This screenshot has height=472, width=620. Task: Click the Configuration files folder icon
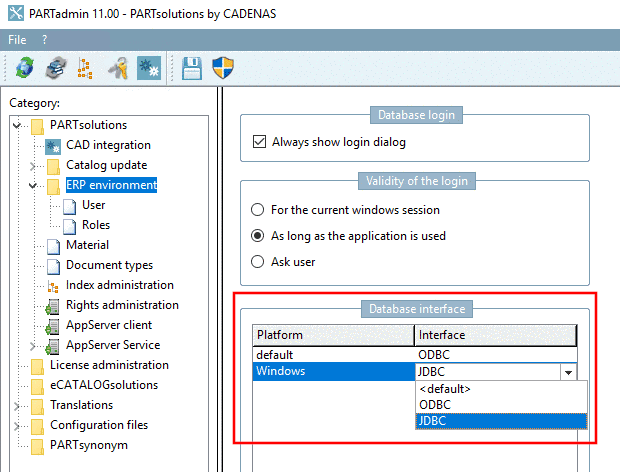coord(38,427)
